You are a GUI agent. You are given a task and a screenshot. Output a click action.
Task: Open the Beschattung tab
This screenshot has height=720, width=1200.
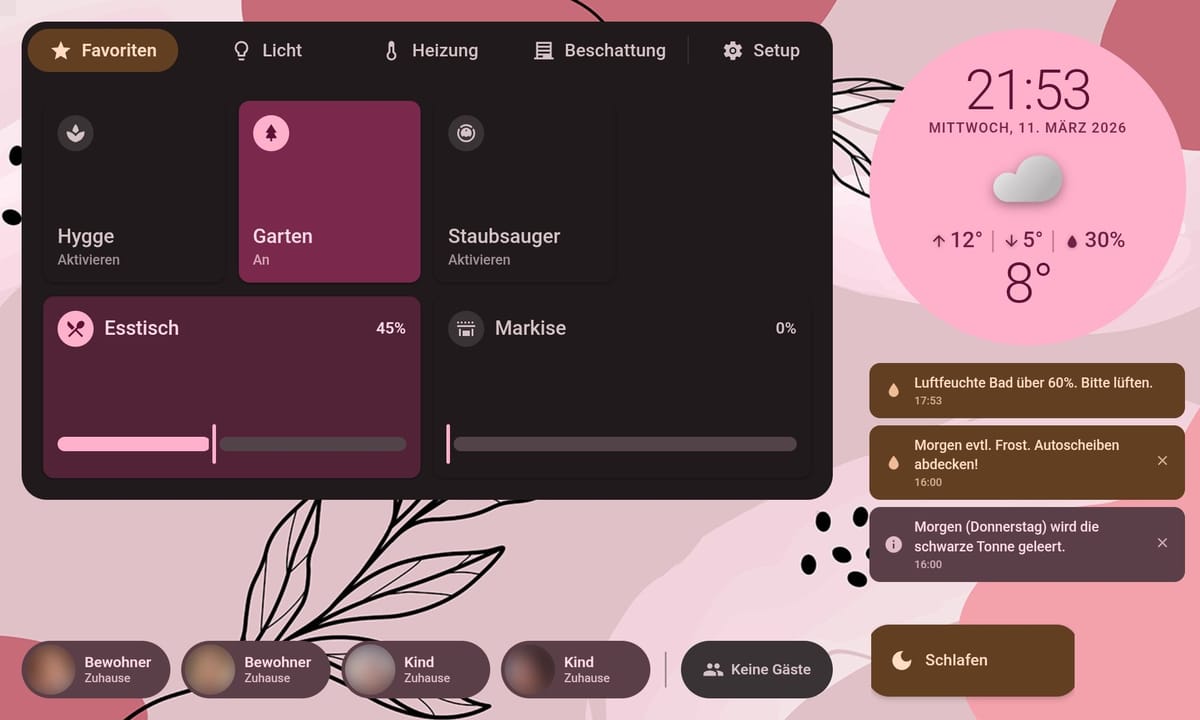(x=600, y=50)
